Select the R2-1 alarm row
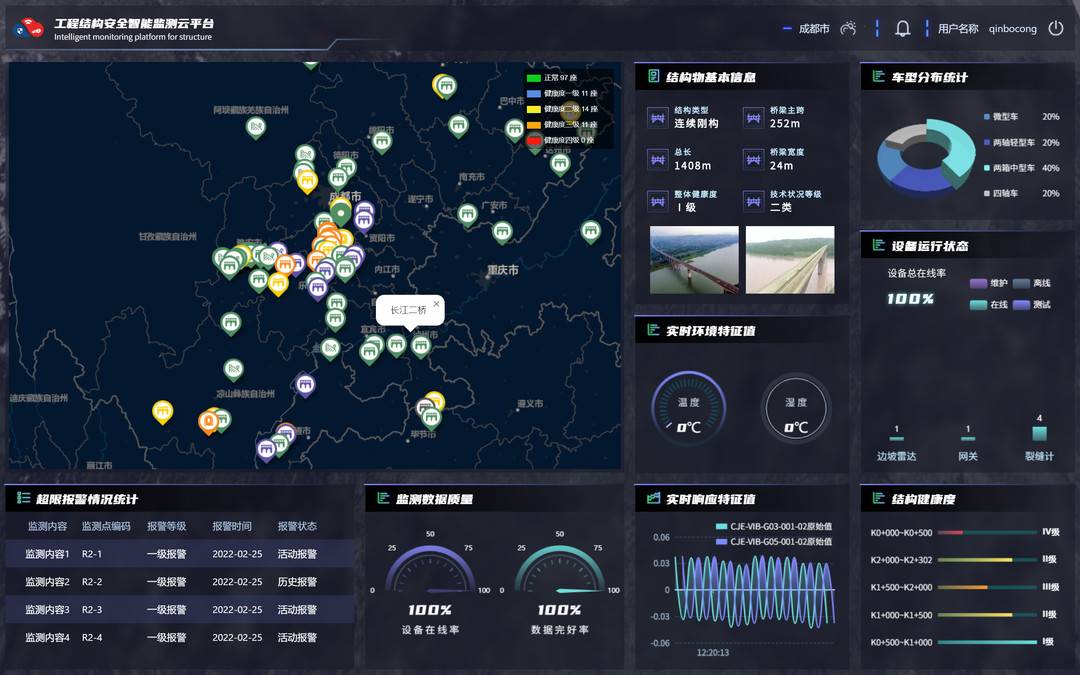Screen dimensions: 1080x675 180,554
